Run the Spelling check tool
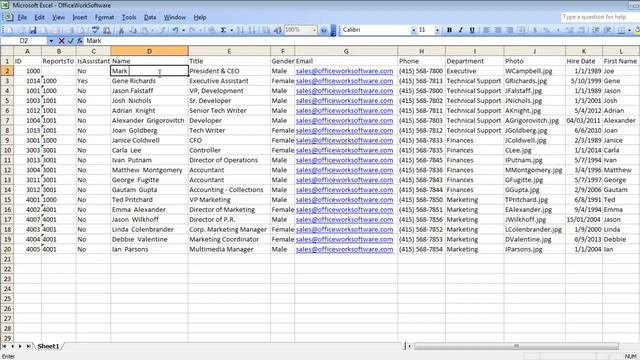The width and height of the screenshot is (640, 360). [95, 30]
